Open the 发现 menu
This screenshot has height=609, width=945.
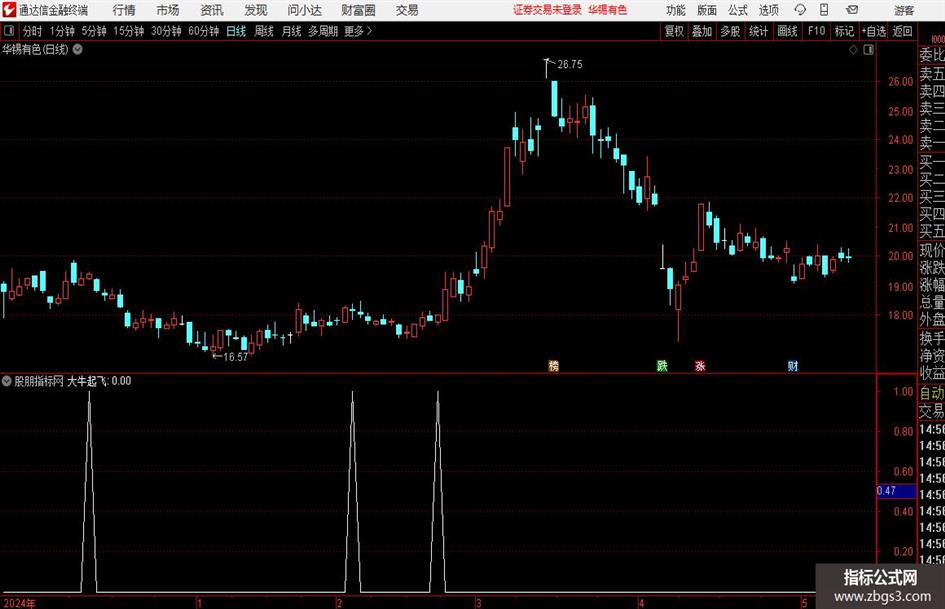click(256, 10)
